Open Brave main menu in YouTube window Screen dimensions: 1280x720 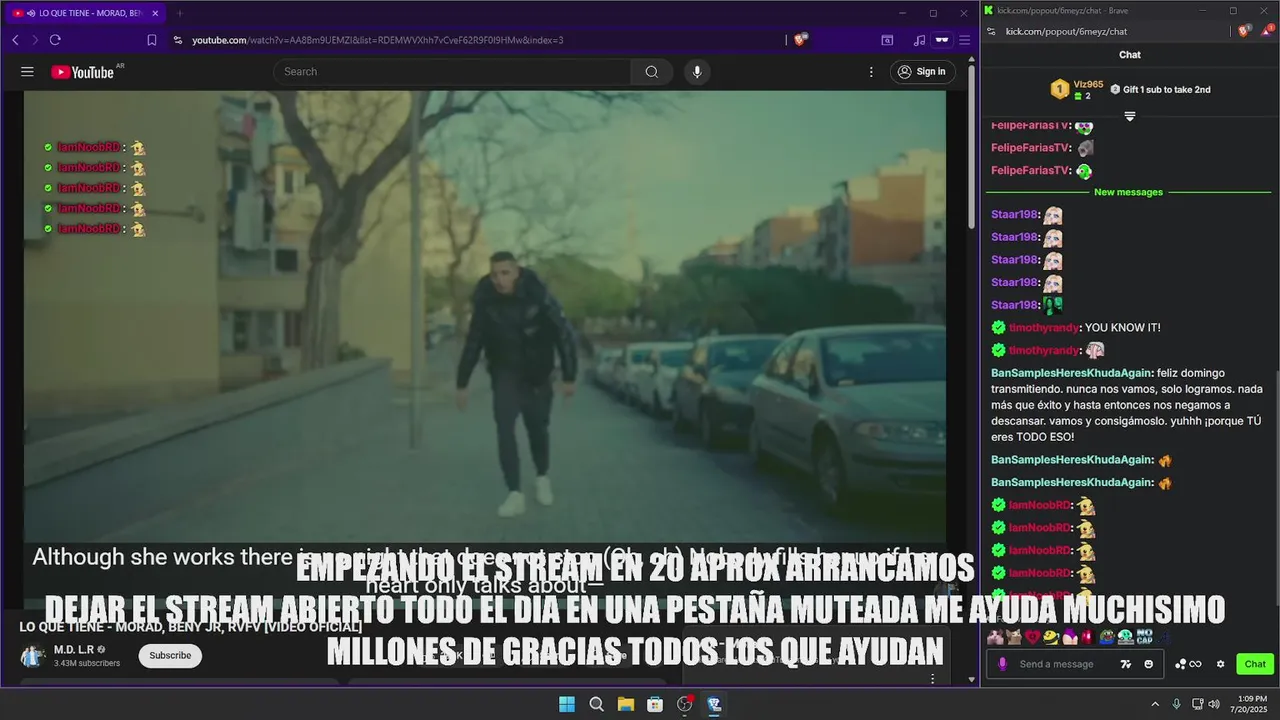(x=964, y=40)
